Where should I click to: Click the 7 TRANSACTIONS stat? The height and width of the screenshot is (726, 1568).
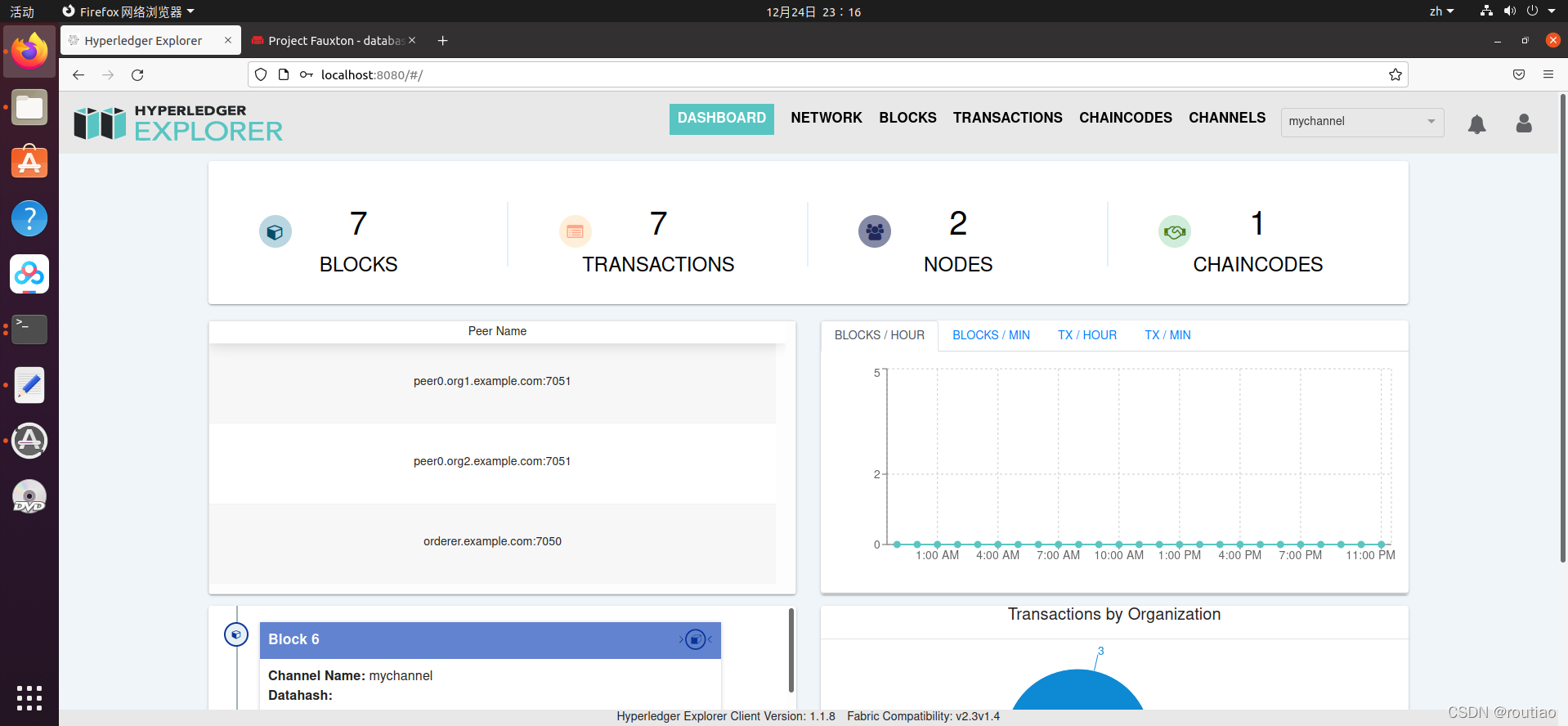658,242
